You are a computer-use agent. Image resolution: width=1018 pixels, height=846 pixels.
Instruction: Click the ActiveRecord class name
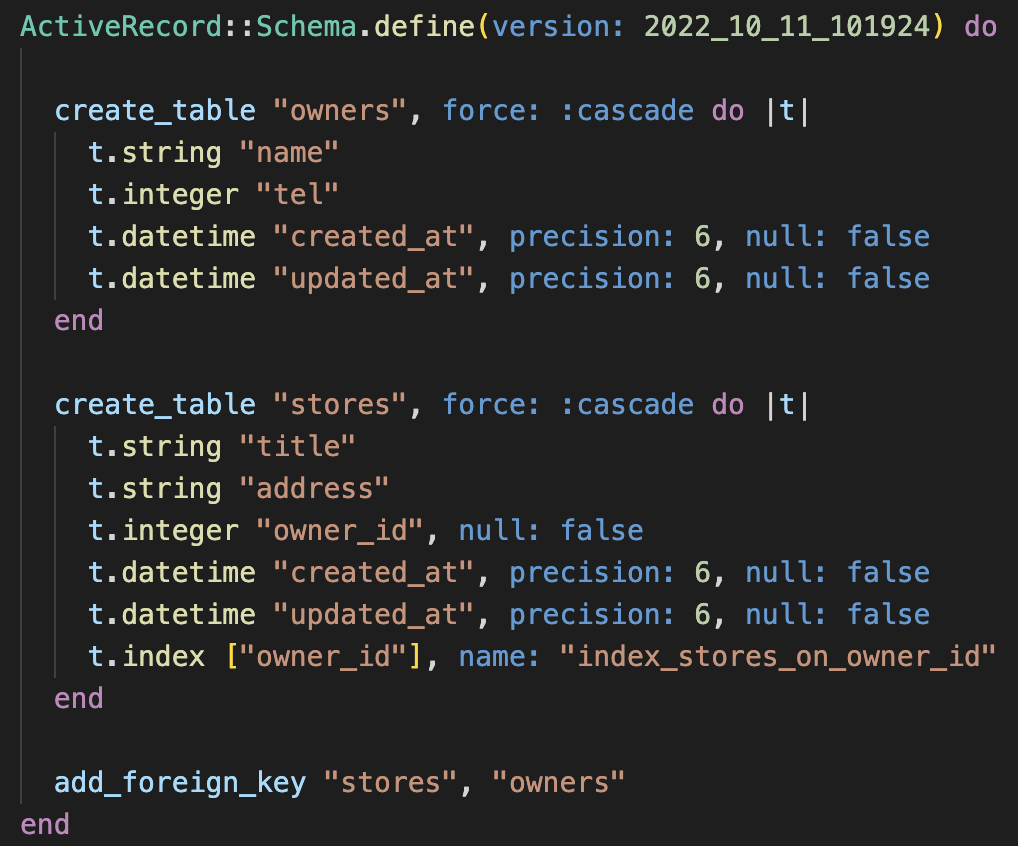[121, 27]
